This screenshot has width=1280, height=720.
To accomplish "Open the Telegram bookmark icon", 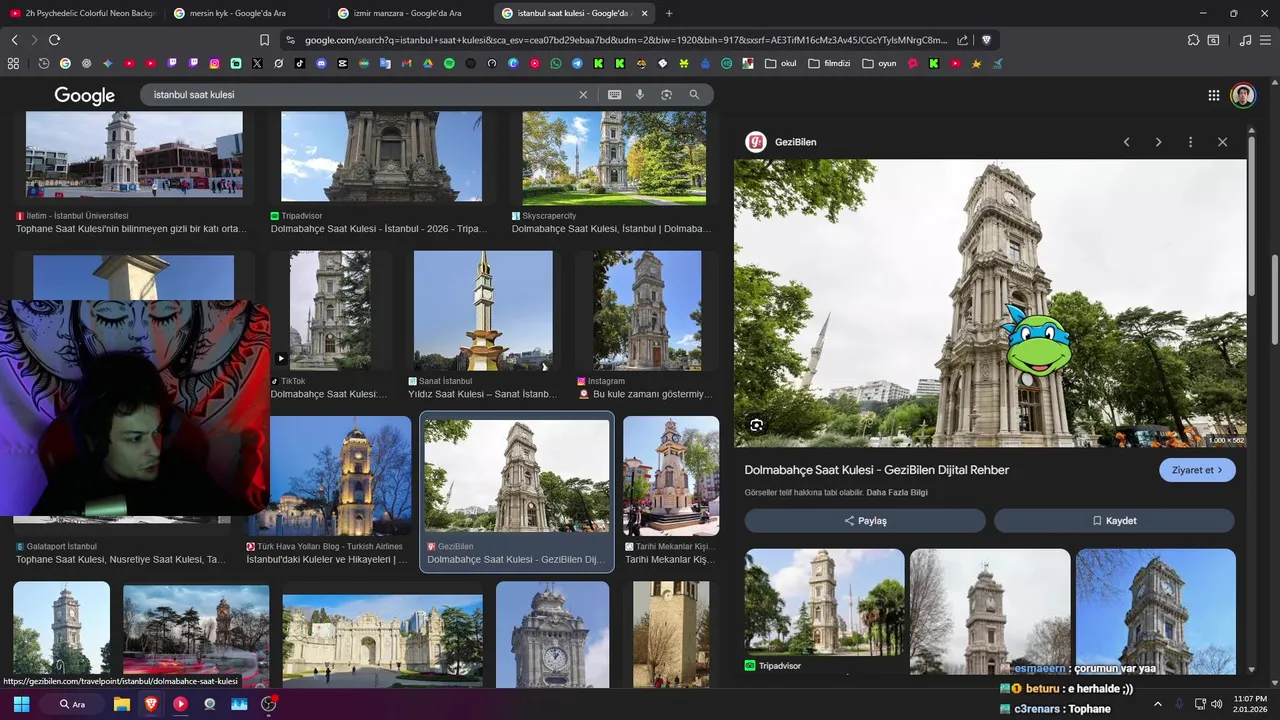I will tap(577, 63).
